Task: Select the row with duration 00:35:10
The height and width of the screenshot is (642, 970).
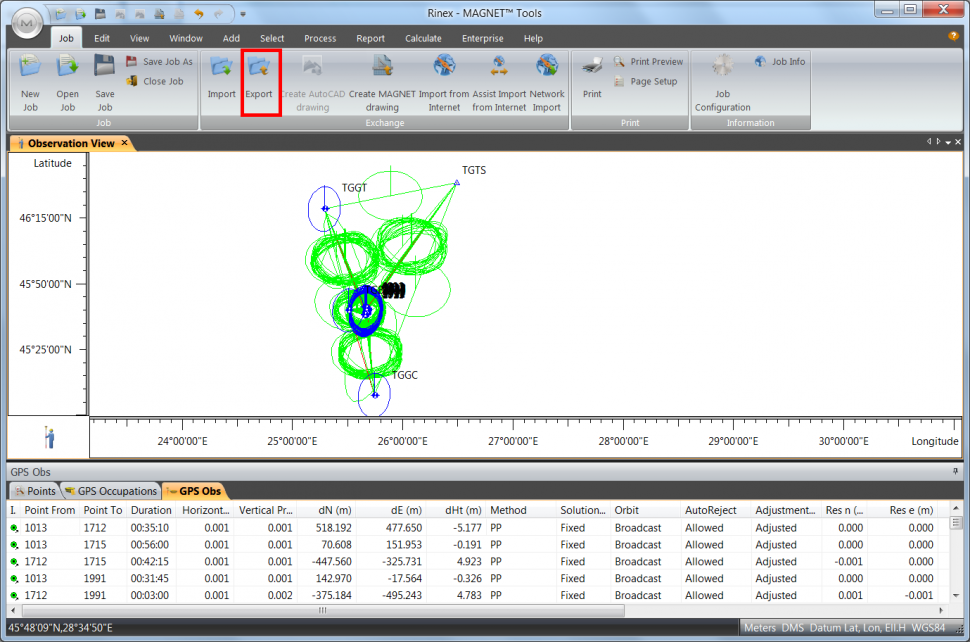Action: click(x=478, y=528)
